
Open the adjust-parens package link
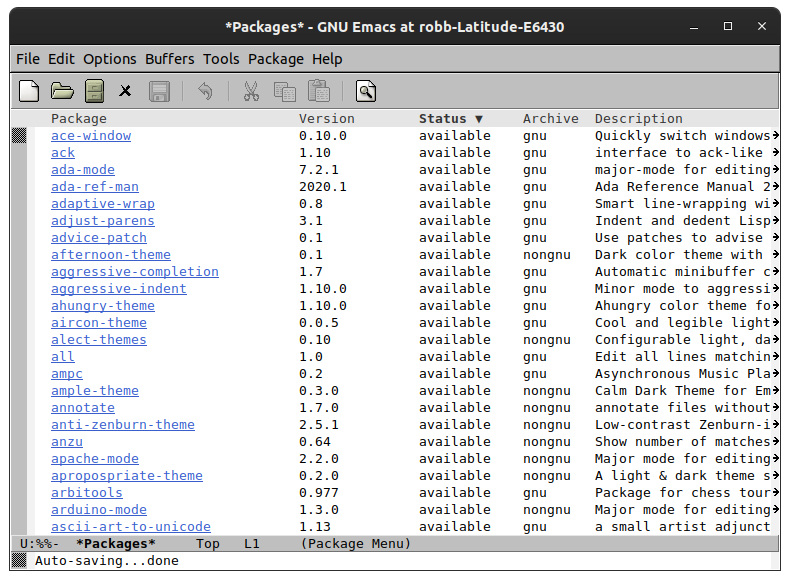(103, 221)
